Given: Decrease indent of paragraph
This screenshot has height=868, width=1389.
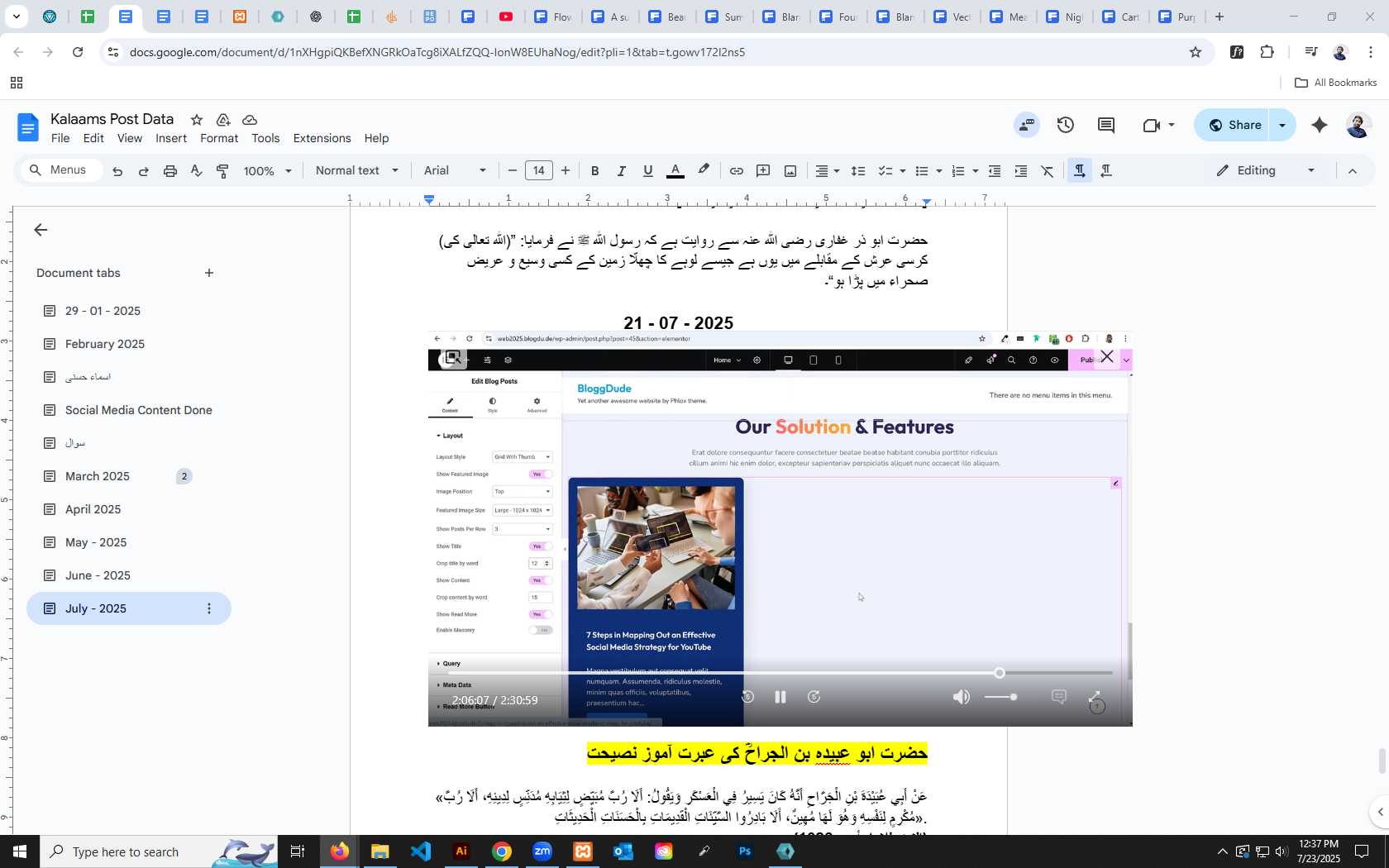Looking at the screenshot, I should (995, 171).
